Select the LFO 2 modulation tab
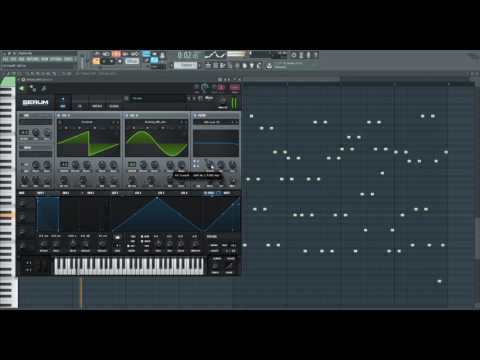This screenshot has width=480, height=360. coord(138,193)
